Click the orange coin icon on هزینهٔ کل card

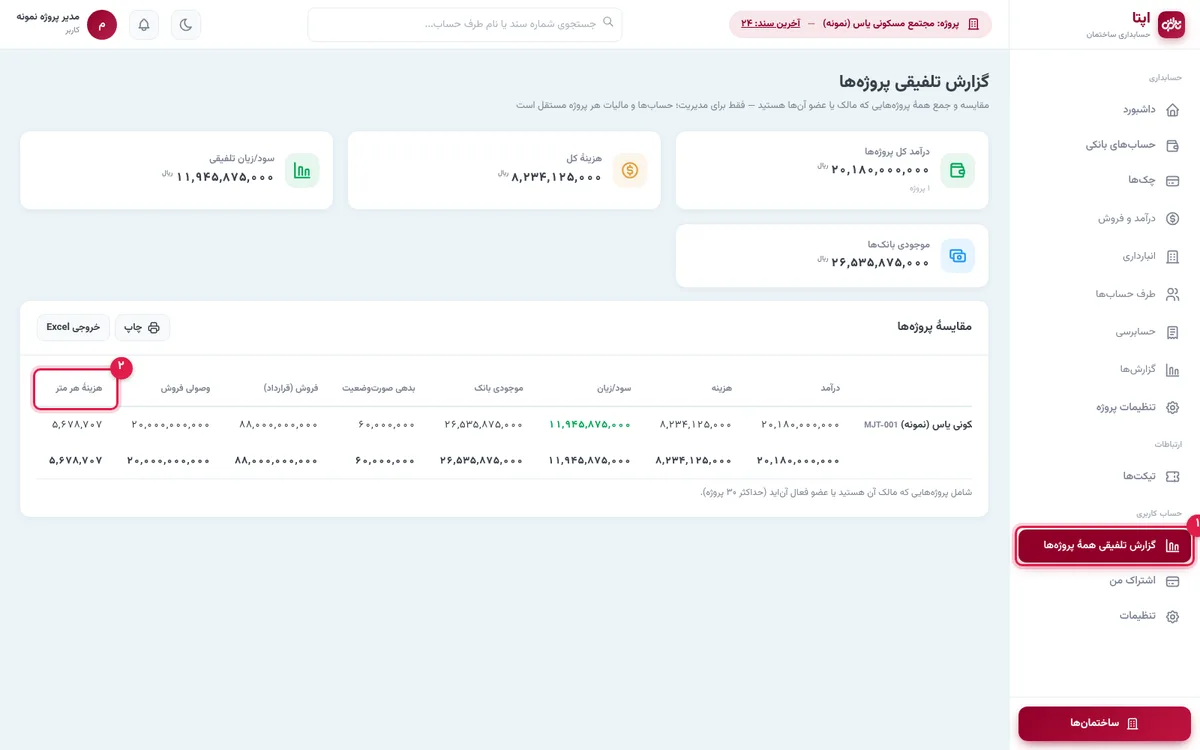tap(630, 170)
